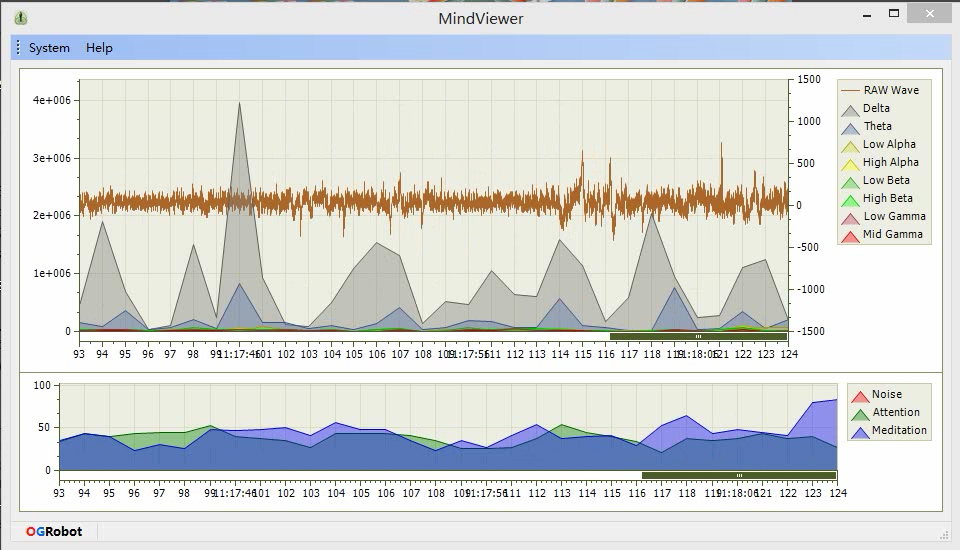Toggle the Meditation series legend entry
Image resolution: width=960 pixels, height=550 pixels.
[x=889, y=431]
